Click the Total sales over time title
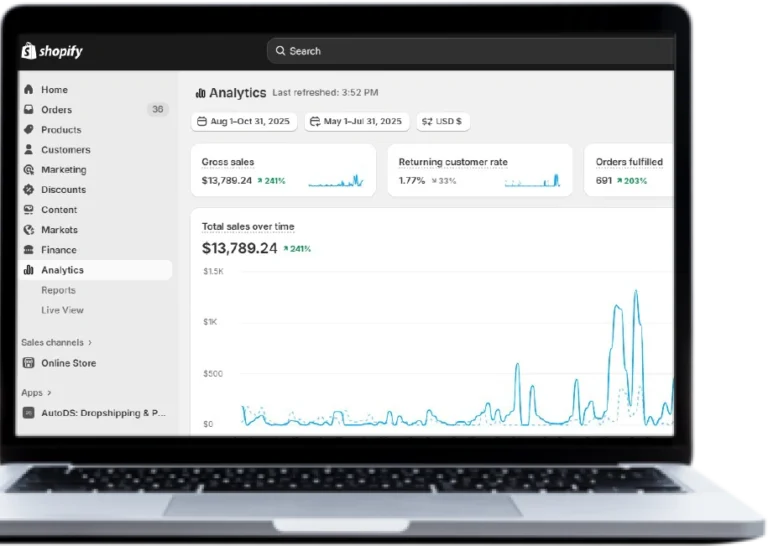The width and height of the screenshot is (768, 546). (x=248, y=227)
